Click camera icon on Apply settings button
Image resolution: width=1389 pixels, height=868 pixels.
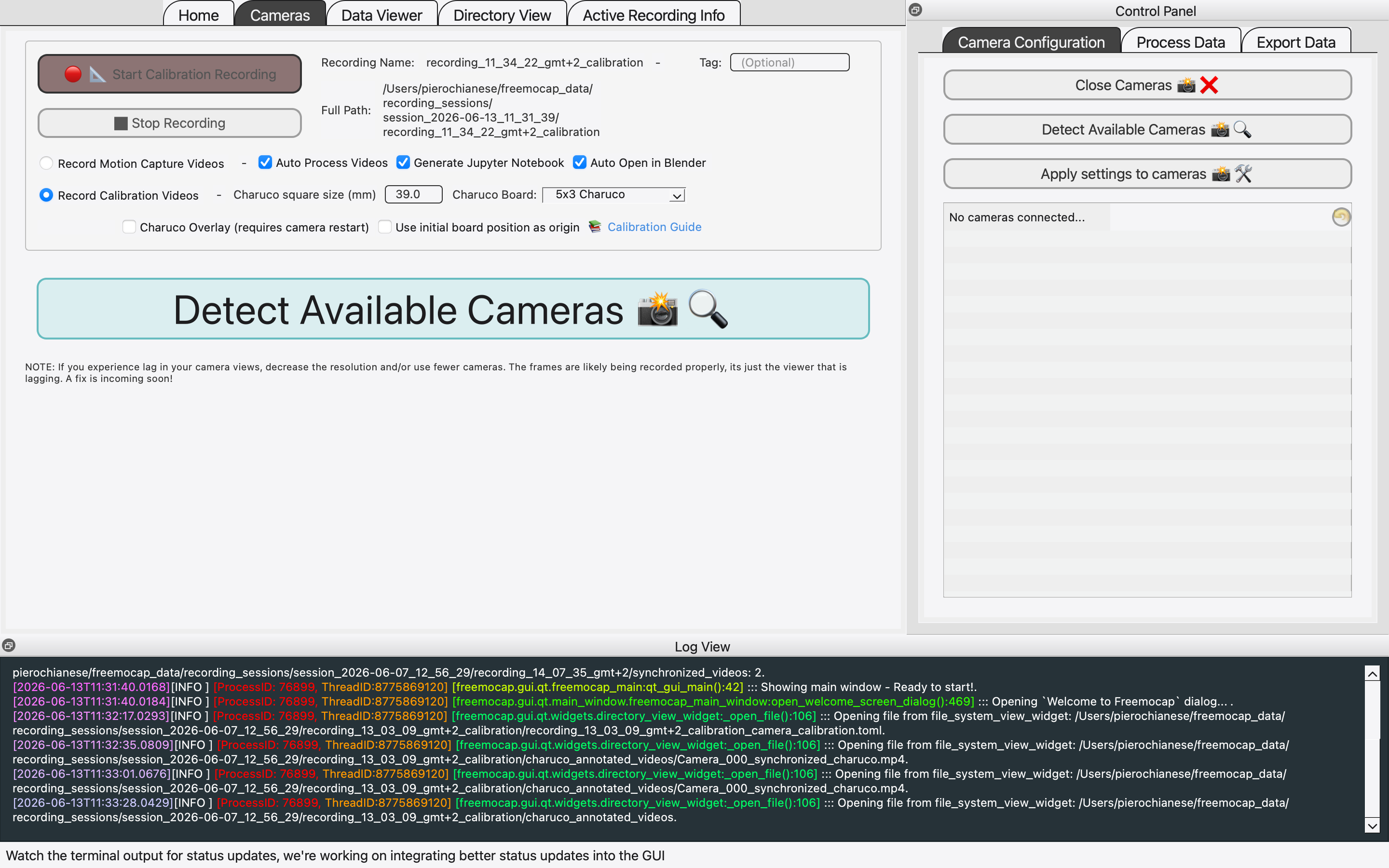pos(1221,174)
